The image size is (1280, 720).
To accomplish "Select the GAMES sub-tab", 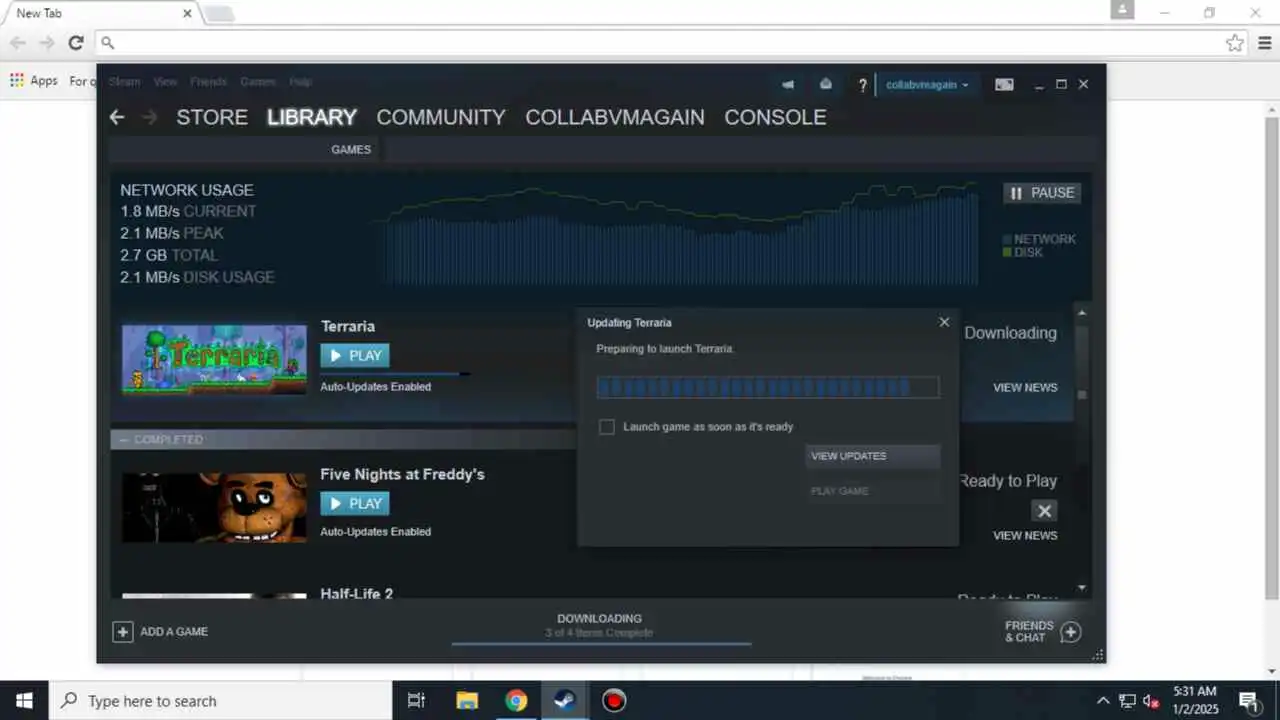I will coord(351,149).
